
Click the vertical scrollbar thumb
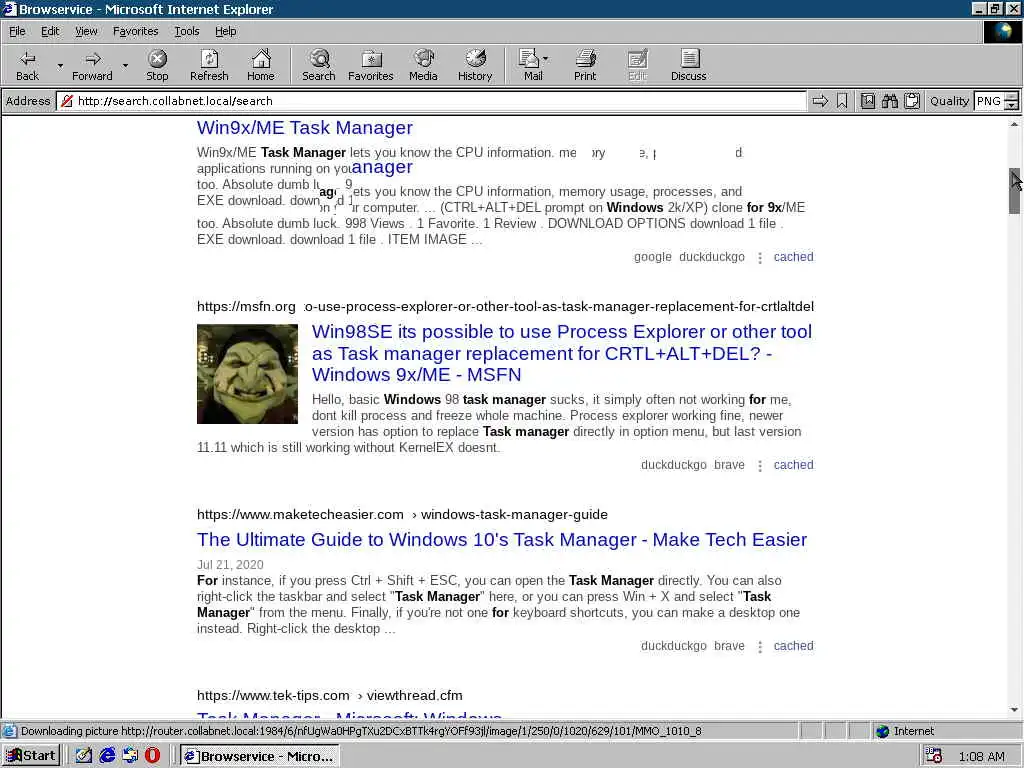(1014, 191)
